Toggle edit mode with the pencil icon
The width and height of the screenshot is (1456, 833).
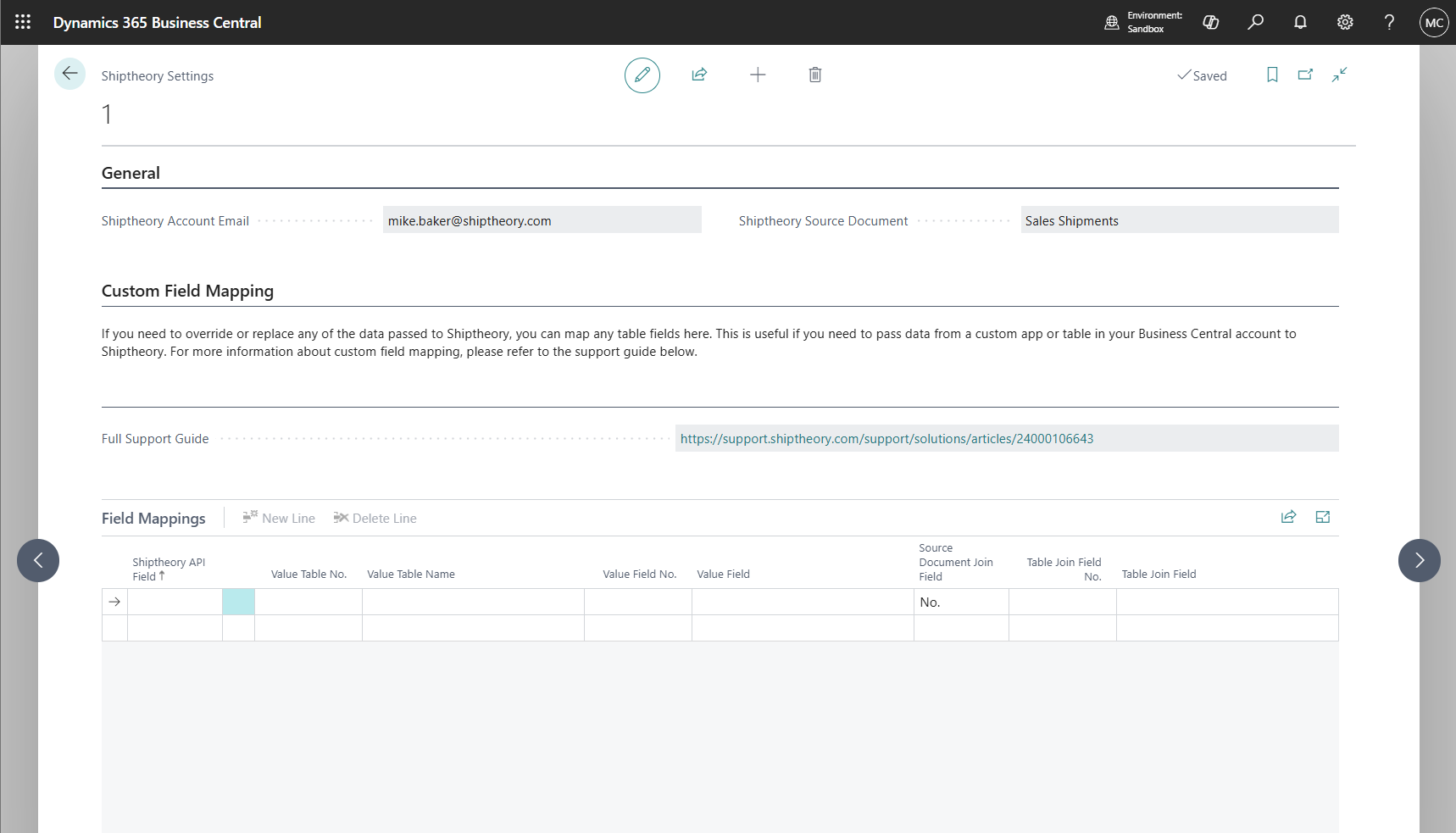(642, 75)
